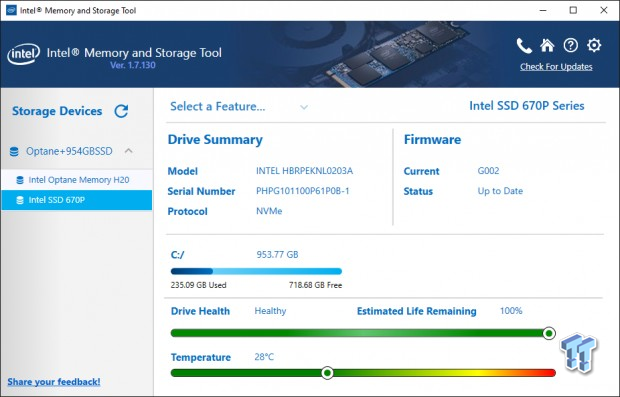Image resolution: width=620 pixels, height=397 pixels.
Task: Click the Up to Date firmware status
Action: pyautogui.click(x=500, y=191)
